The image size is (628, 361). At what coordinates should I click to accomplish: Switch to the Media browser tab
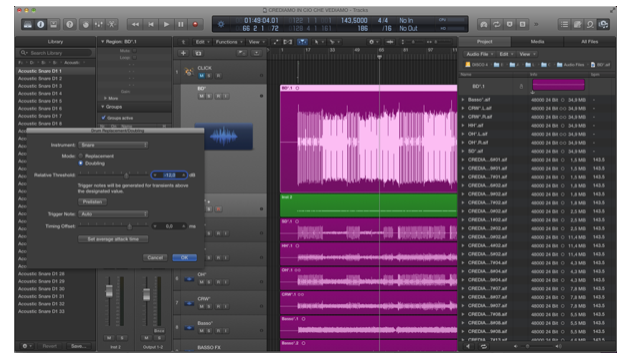click(537, 41)
